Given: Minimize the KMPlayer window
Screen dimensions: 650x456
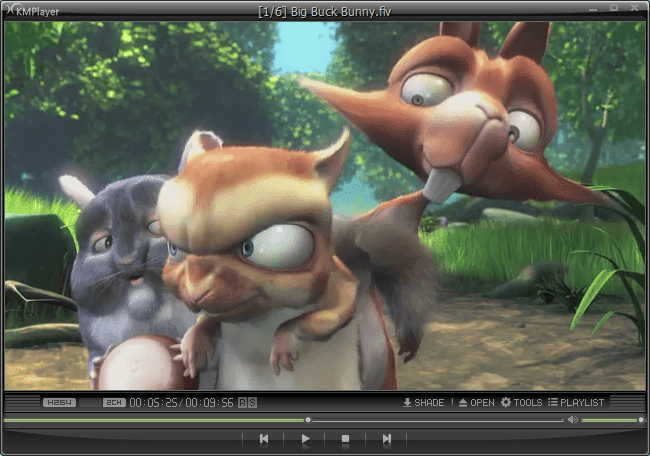Looking at the screenshot, I should click(x=593, y=8).
